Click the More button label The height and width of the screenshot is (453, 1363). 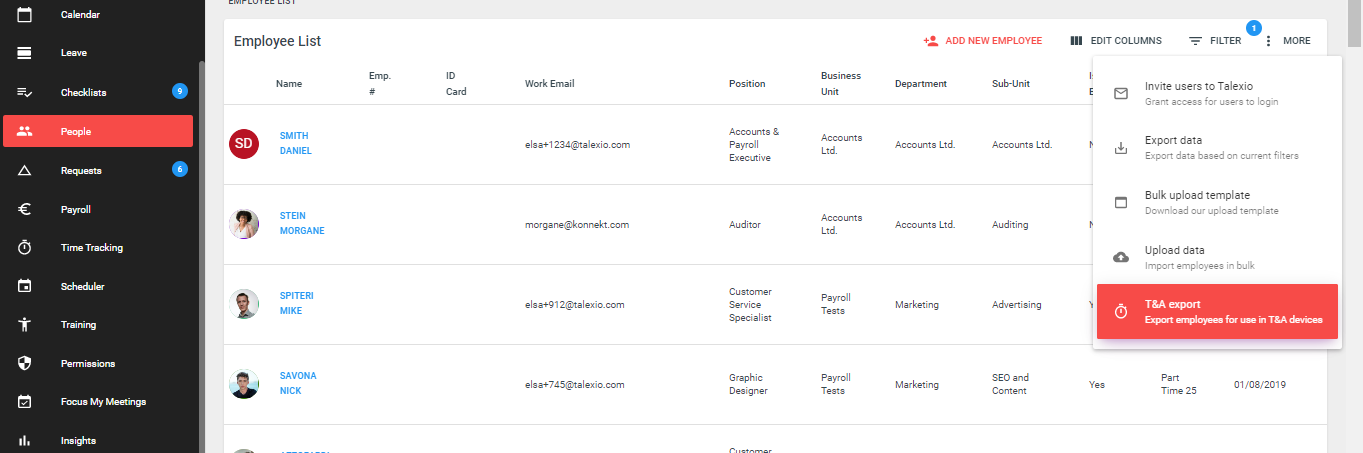point(1297,41)
